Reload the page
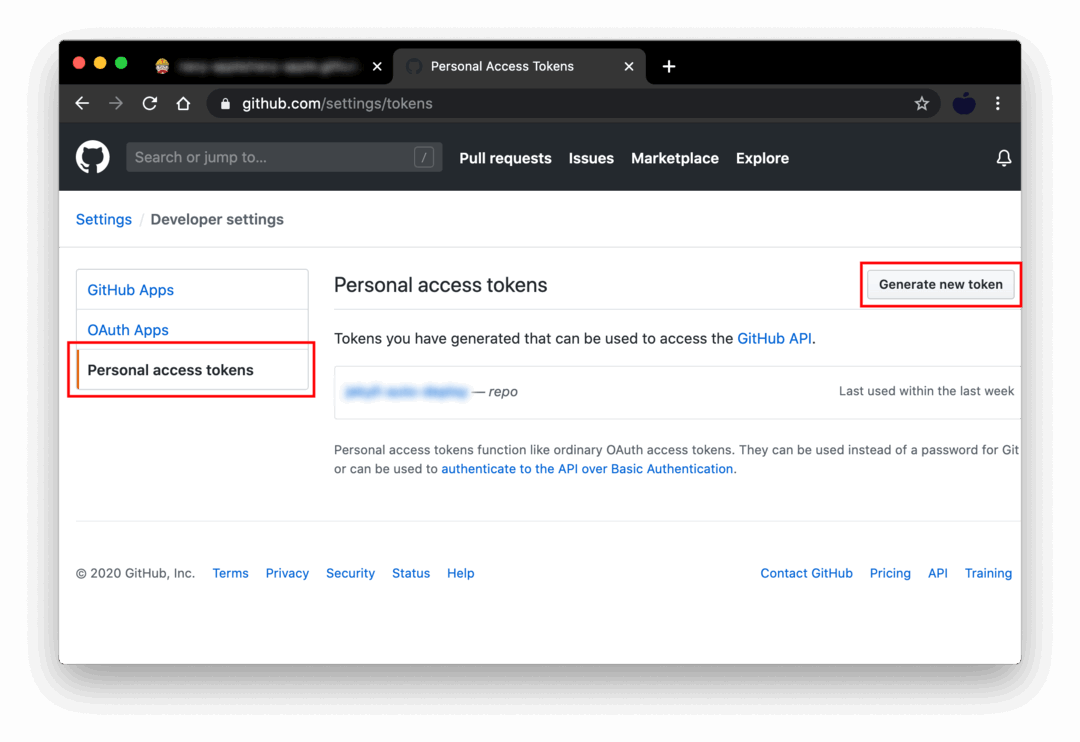The image size is (1080, 742). point(149,103)
